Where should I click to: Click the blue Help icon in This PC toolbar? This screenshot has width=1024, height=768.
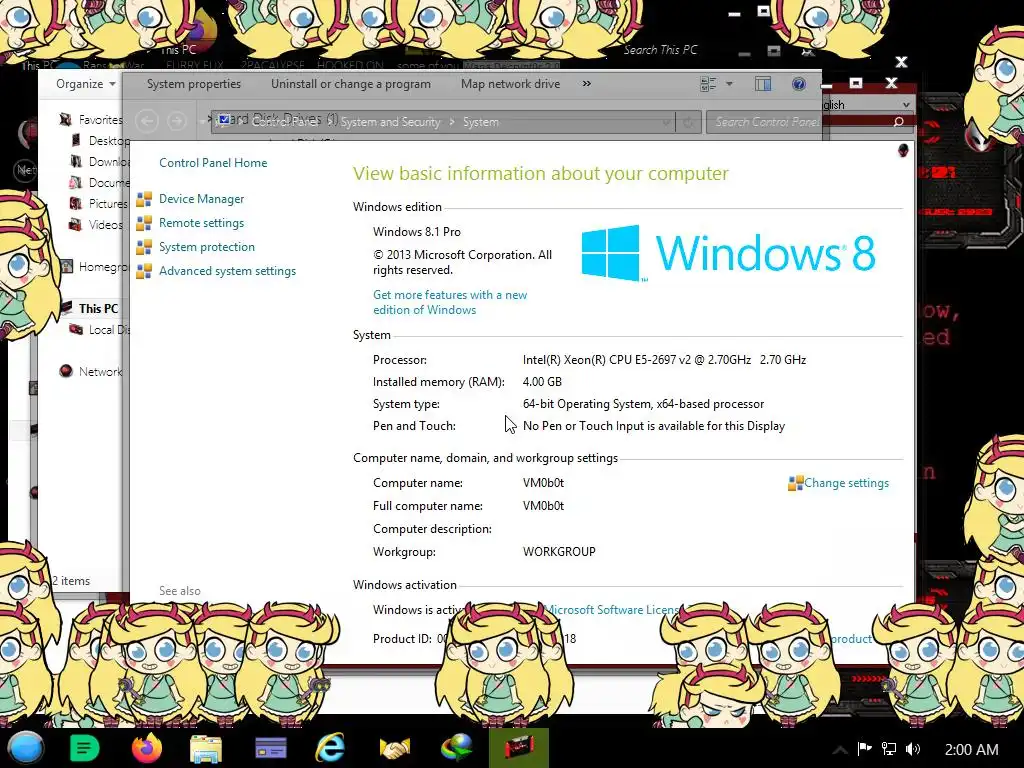[x=798, y=84]
